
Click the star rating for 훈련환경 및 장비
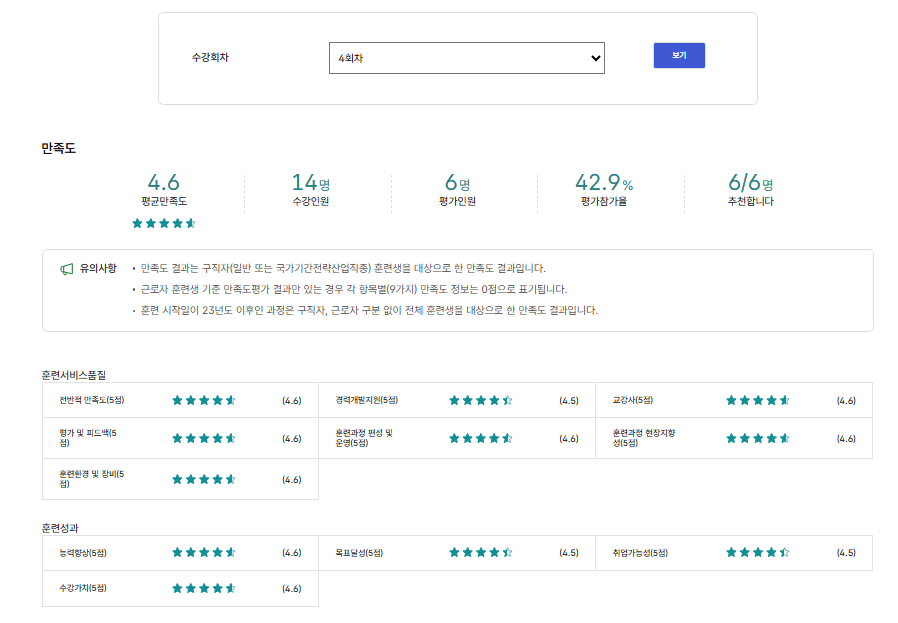coord(204,479)
